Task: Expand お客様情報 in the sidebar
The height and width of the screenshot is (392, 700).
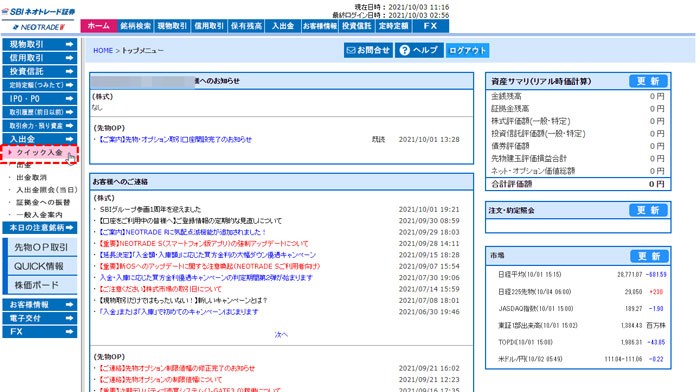Action: click(40, 304)
